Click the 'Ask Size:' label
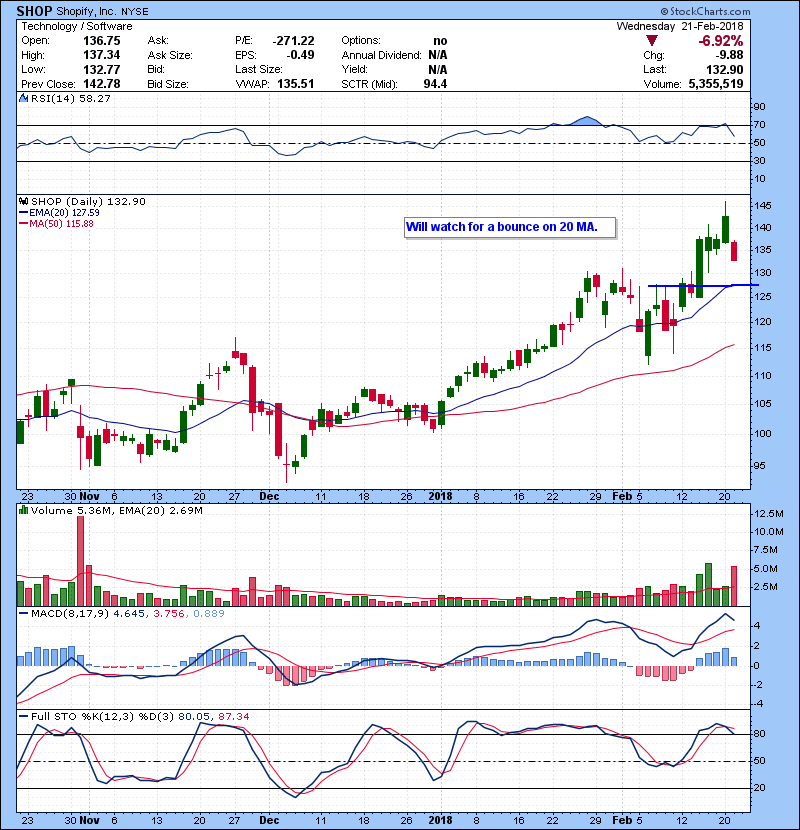The width and height of the screenshot is (800, 830). click(x=170, y=55)
